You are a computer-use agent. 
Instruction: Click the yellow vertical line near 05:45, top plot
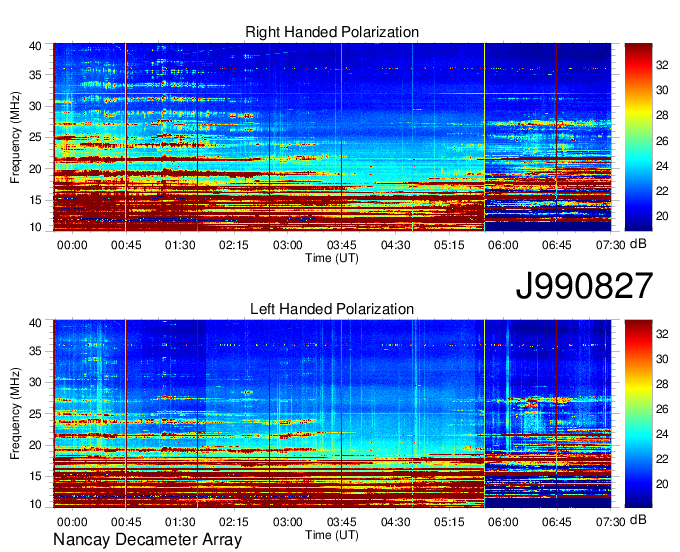[x=484, y=137]
